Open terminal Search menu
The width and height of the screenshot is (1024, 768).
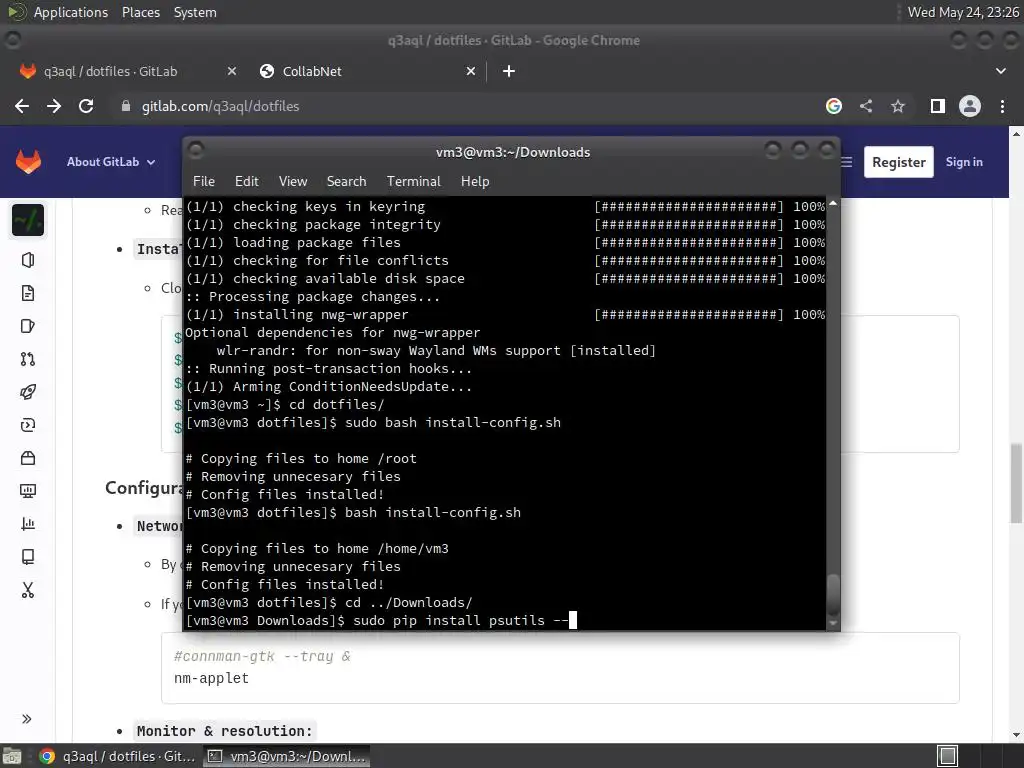(x=346, y=182)
